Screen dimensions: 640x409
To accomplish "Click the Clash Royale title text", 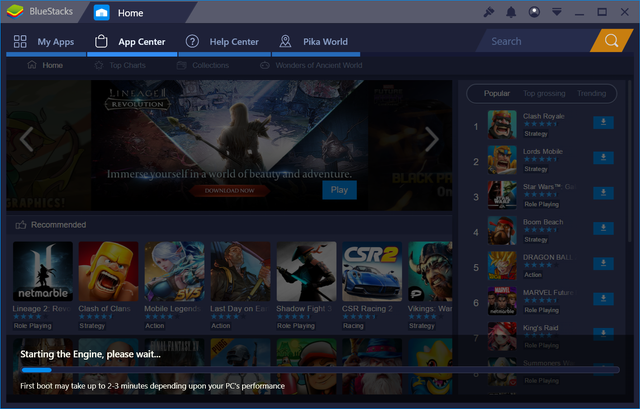I will click(x=544, y=116).
